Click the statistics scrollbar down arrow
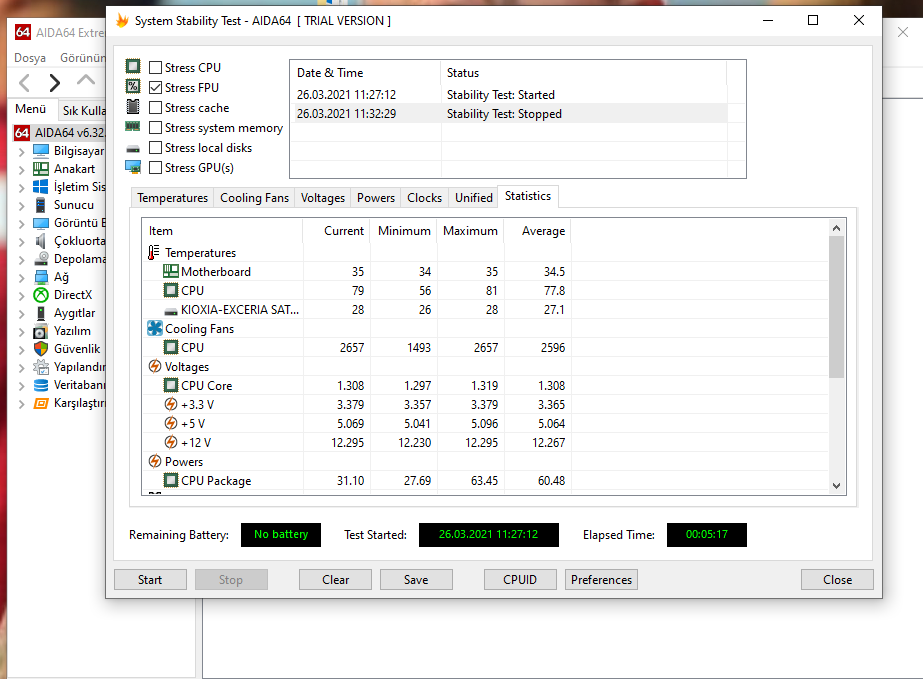The width and height of the screenshot is (923, 679). [x=836, y=486]
